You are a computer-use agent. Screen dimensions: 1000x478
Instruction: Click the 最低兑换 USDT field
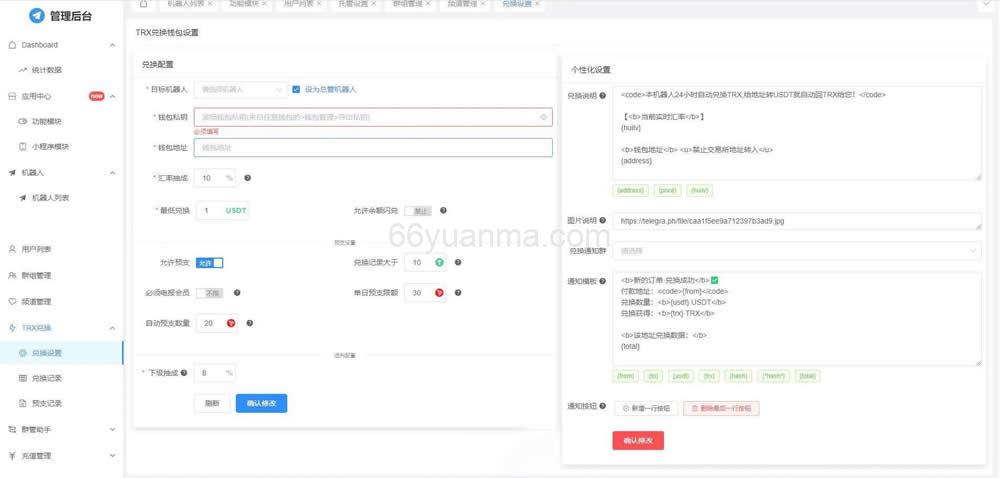tap(222, 211)
